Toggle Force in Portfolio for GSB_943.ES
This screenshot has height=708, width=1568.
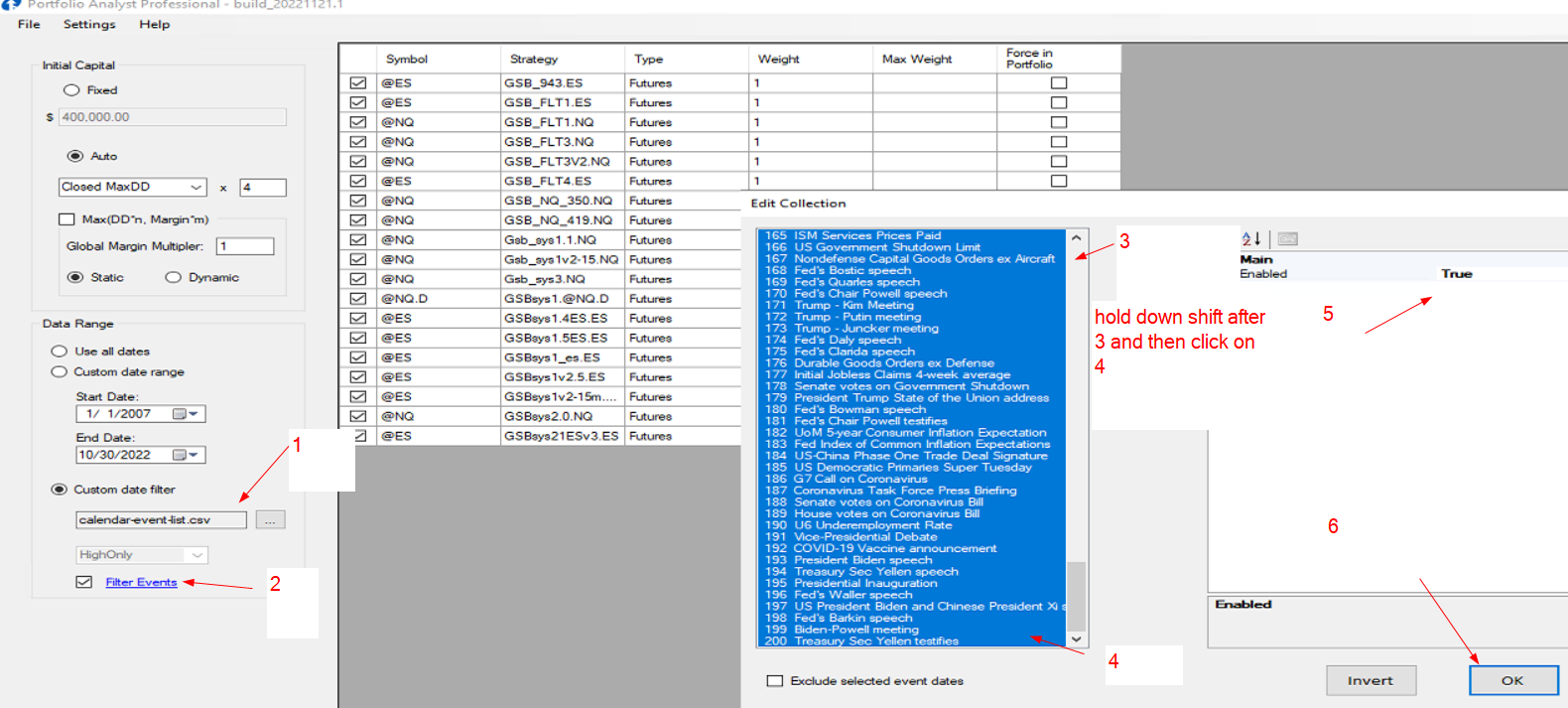1059,83
